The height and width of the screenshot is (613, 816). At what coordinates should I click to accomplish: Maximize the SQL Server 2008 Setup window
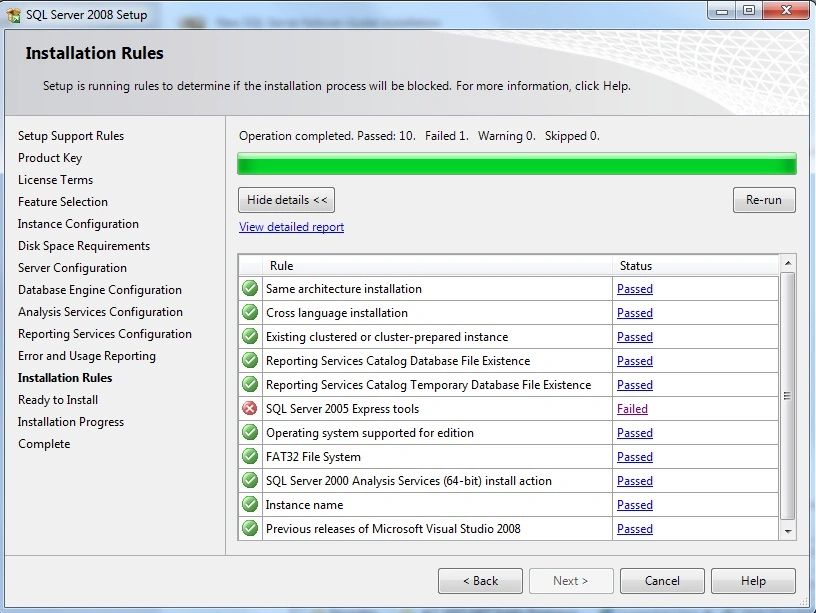749,11
